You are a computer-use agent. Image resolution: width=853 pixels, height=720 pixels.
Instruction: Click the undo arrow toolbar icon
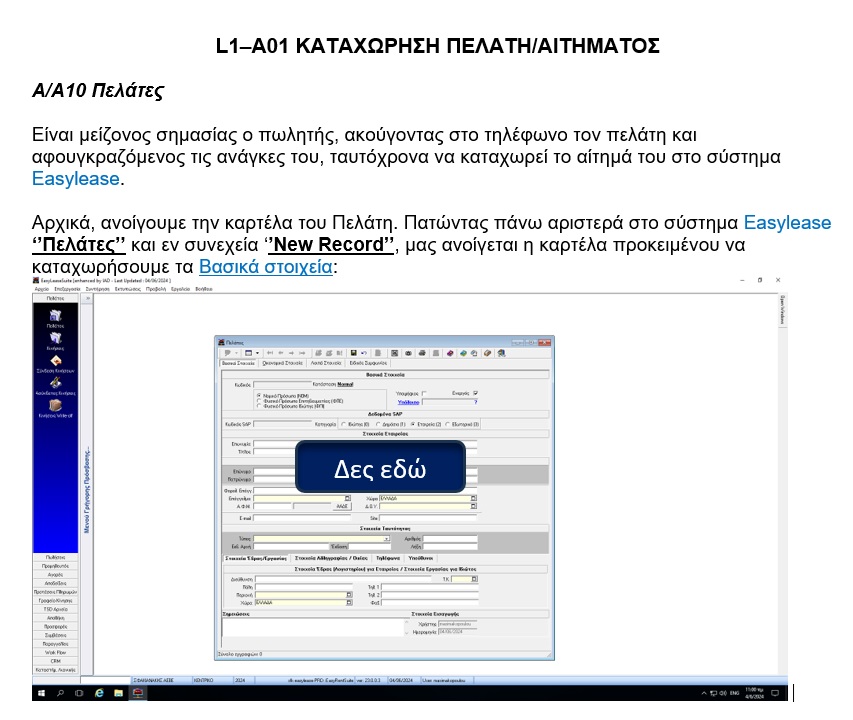(x=365, y=353)
